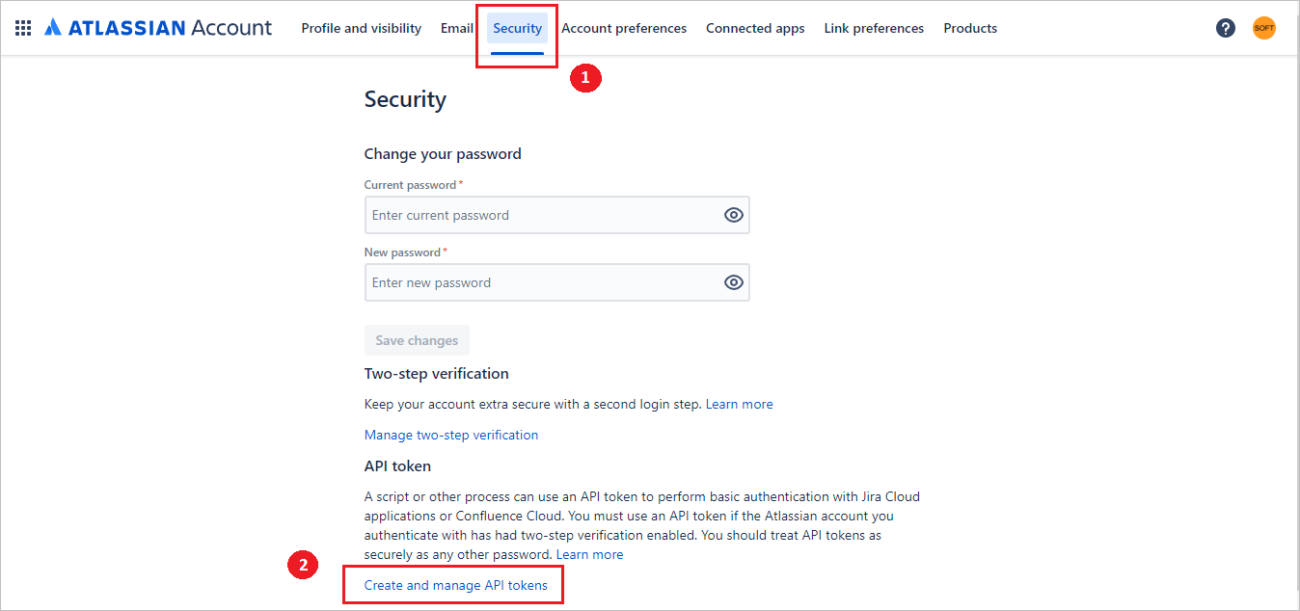Screen dimensions: 1300x611
Task: Select the Security tab
Action: [x=517, y=28]
